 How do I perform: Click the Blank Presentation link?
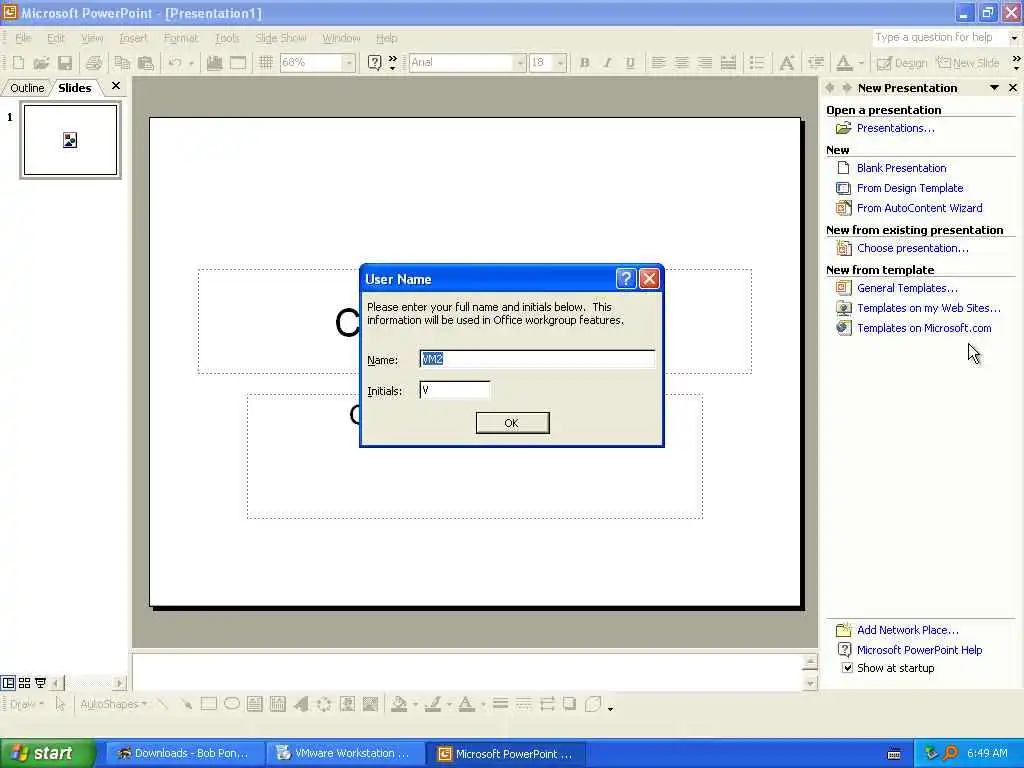(x=901, y=168)
